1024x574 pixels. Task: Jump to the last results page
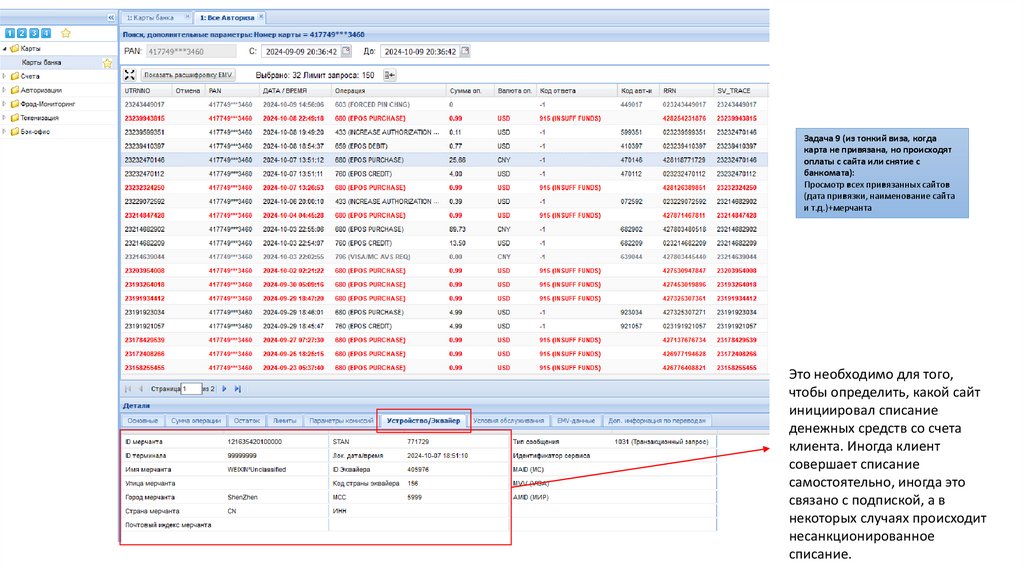pyautogui.click(x=237, y=388)
